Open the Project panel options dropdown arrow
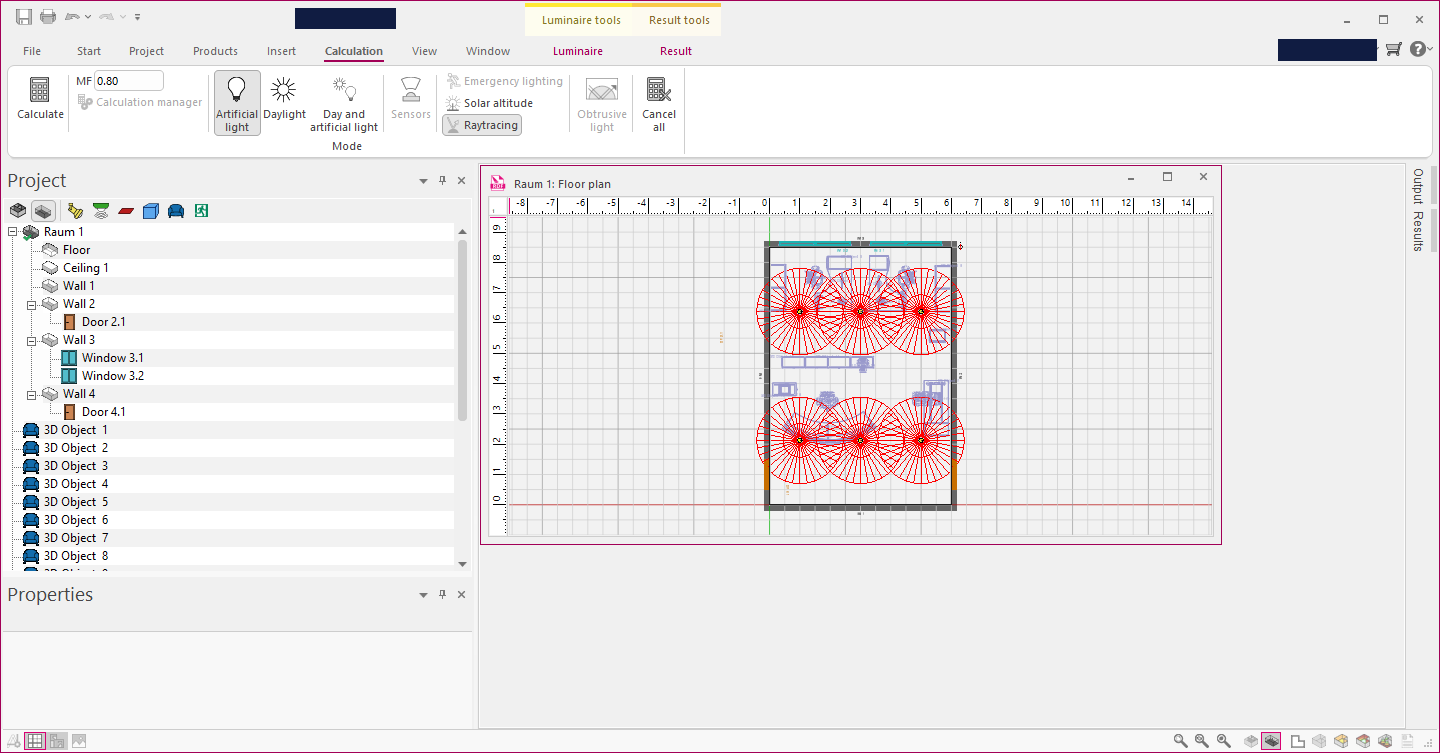This screenshot has height=753, width=1440. point(423,181)
